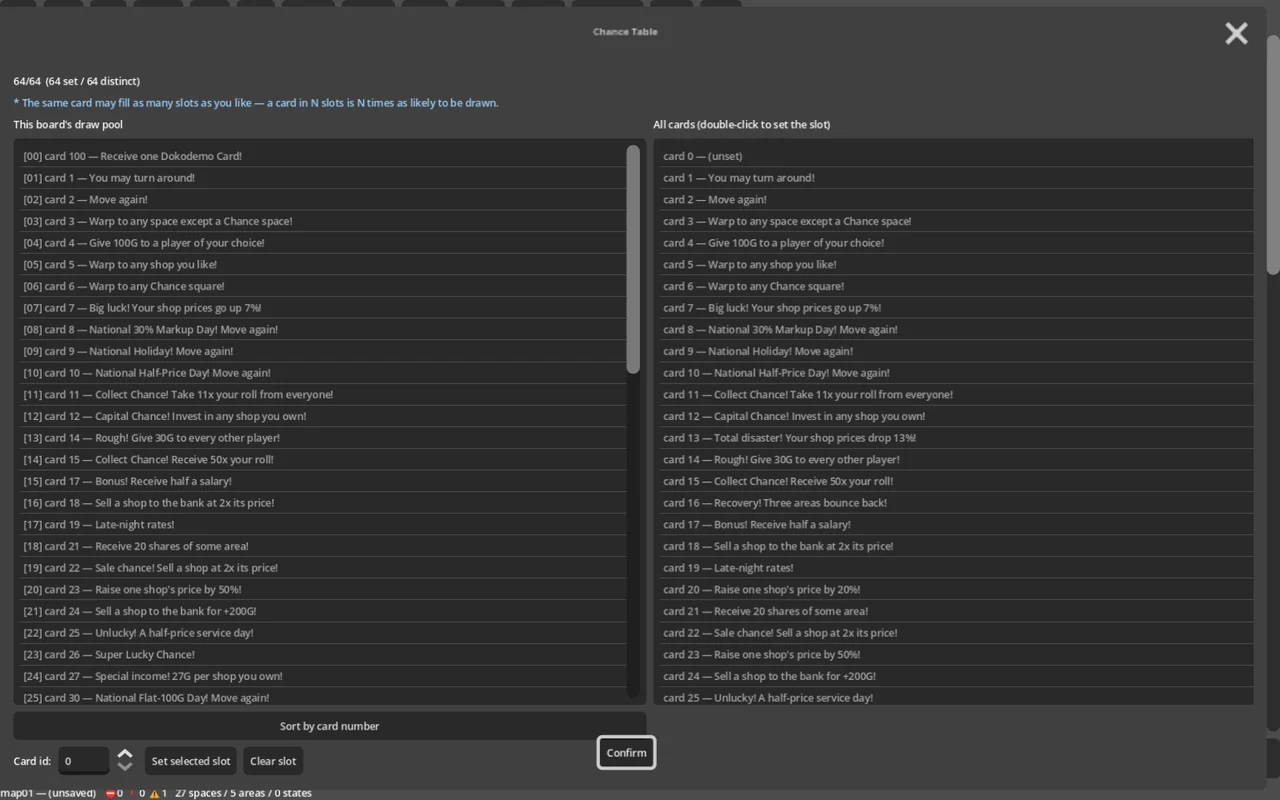Select card 12 Capital Chance in All cards
The width and height of the screenshot is (1280, 800).
point(955,416)
